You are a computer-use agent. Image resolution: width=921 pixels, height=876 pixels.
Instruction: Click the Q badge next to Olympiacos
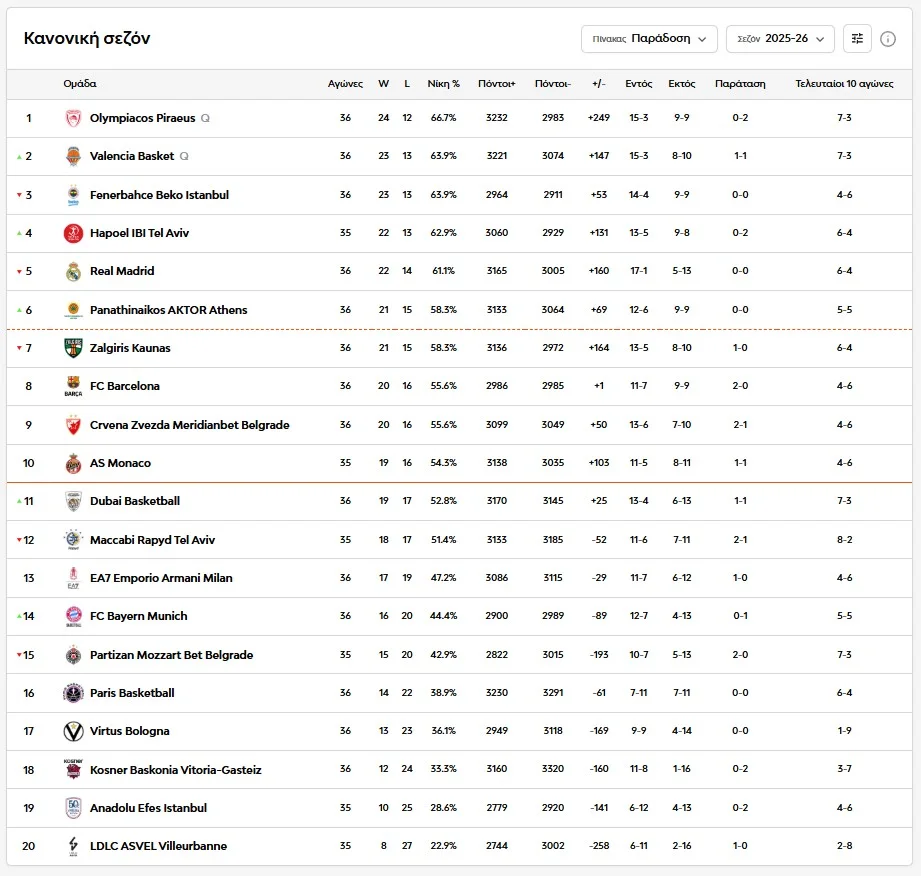[x=203, y=117]
